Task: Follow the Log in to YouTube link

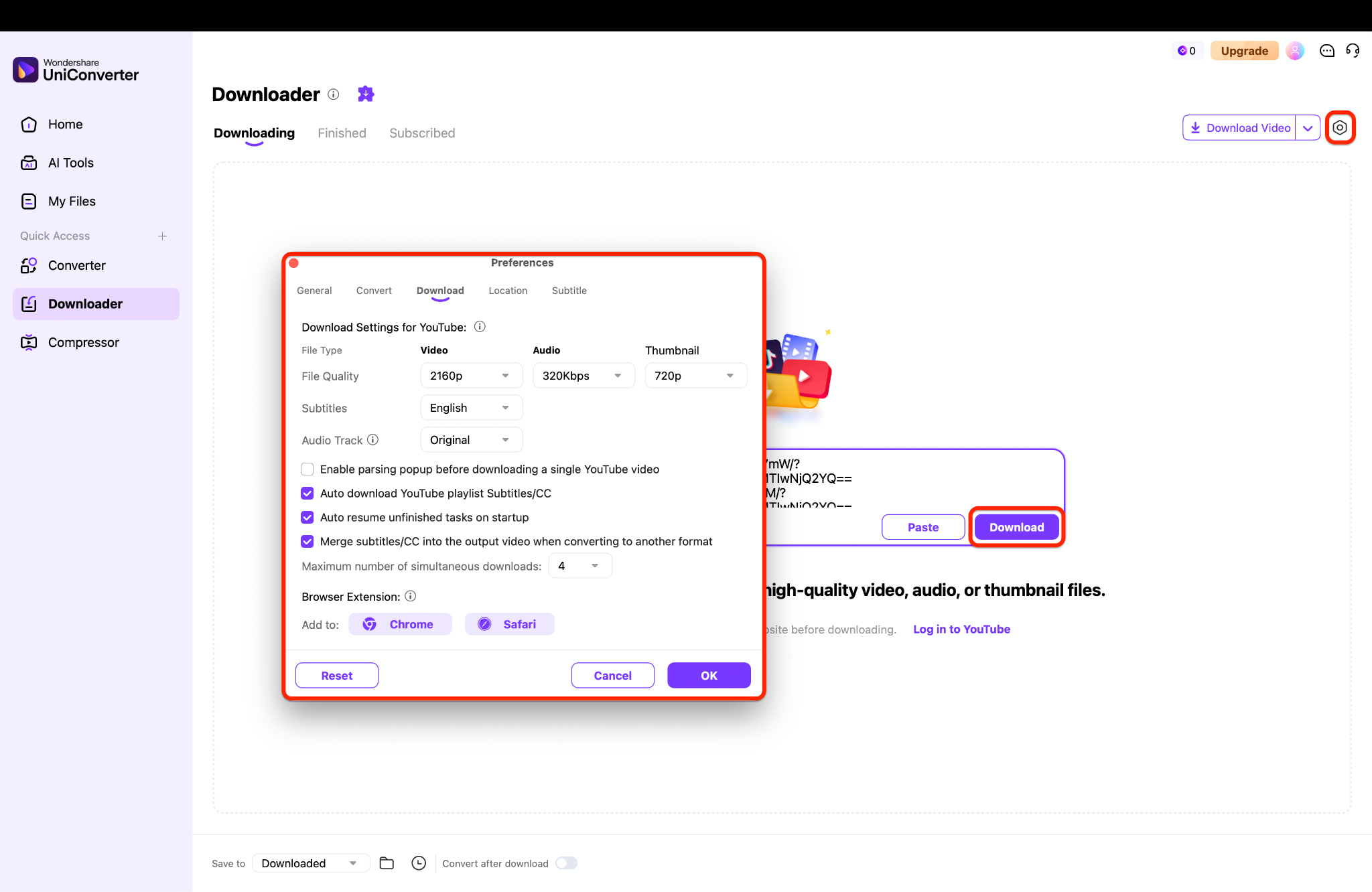Action: coord(961,629)
